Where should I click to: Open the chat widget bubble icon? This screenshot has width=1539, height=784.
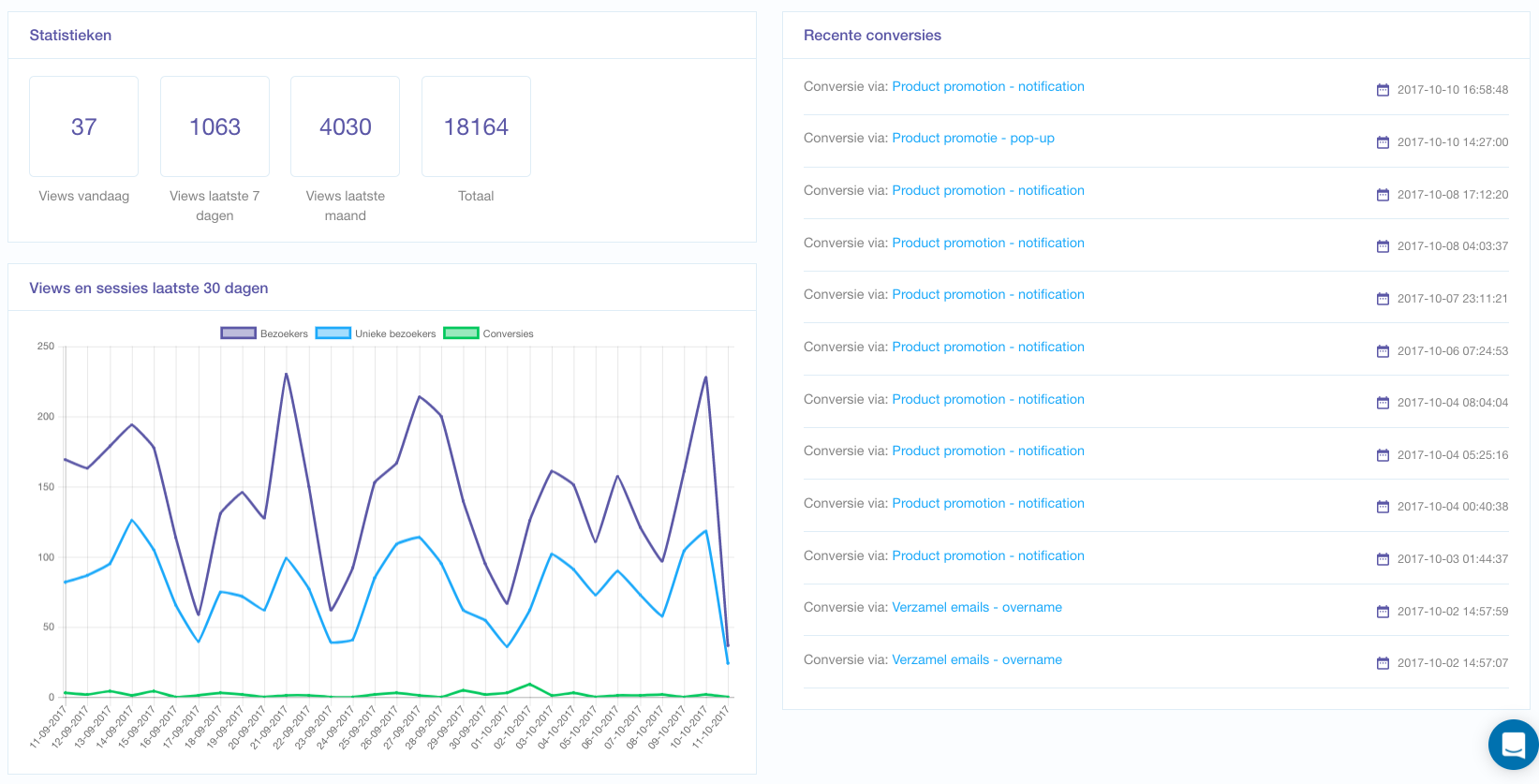point(1513,745)
